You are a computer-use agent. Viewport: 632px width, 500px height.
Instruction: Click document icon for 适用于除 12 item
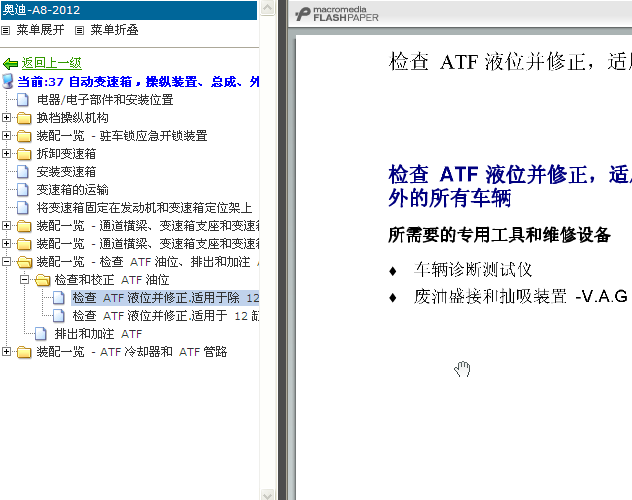pyautogui.click(x=59, y=298)
